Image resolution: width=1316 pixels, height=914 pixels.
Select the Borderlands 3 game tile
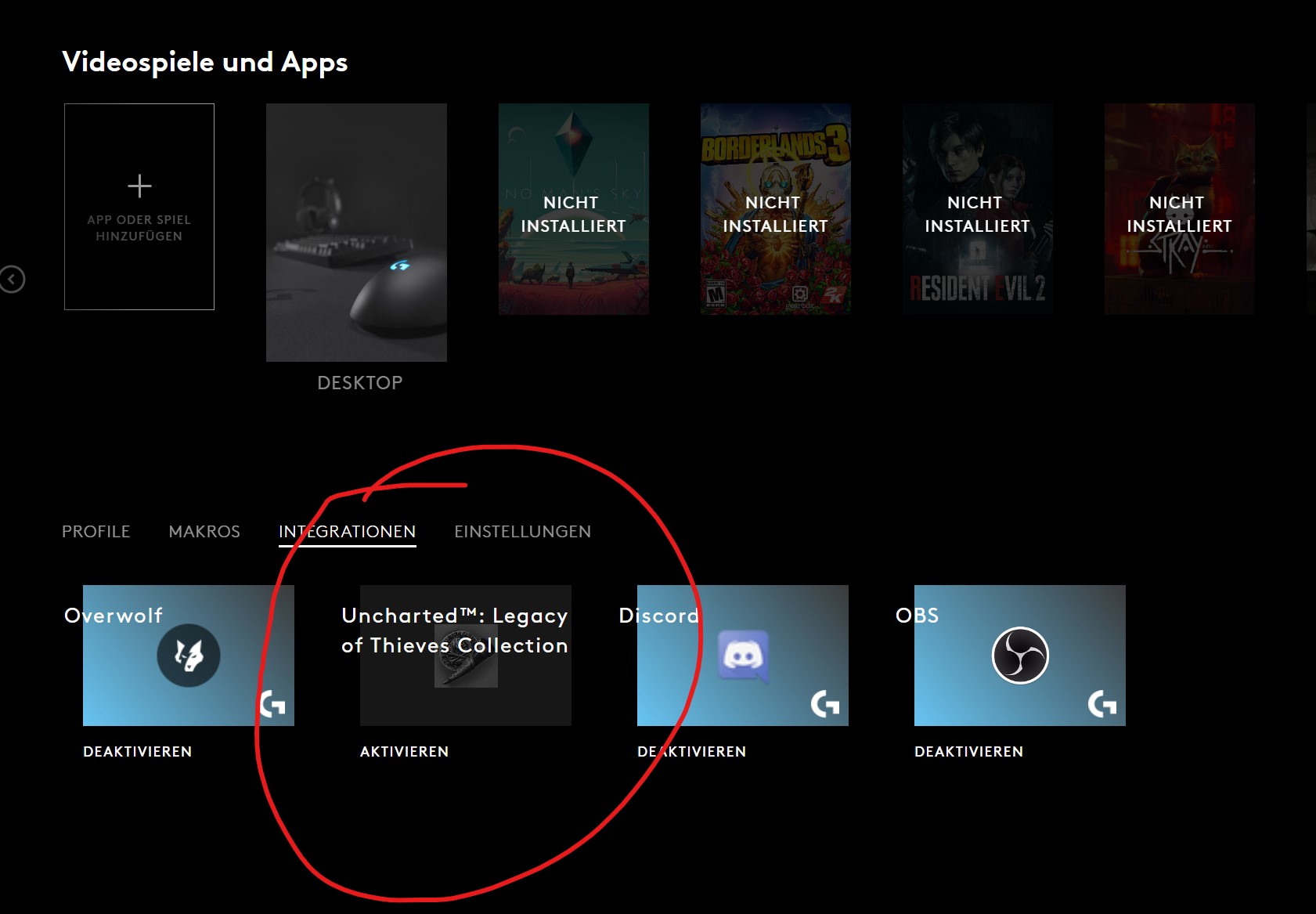pyautogui.click(x=775, y=209)
